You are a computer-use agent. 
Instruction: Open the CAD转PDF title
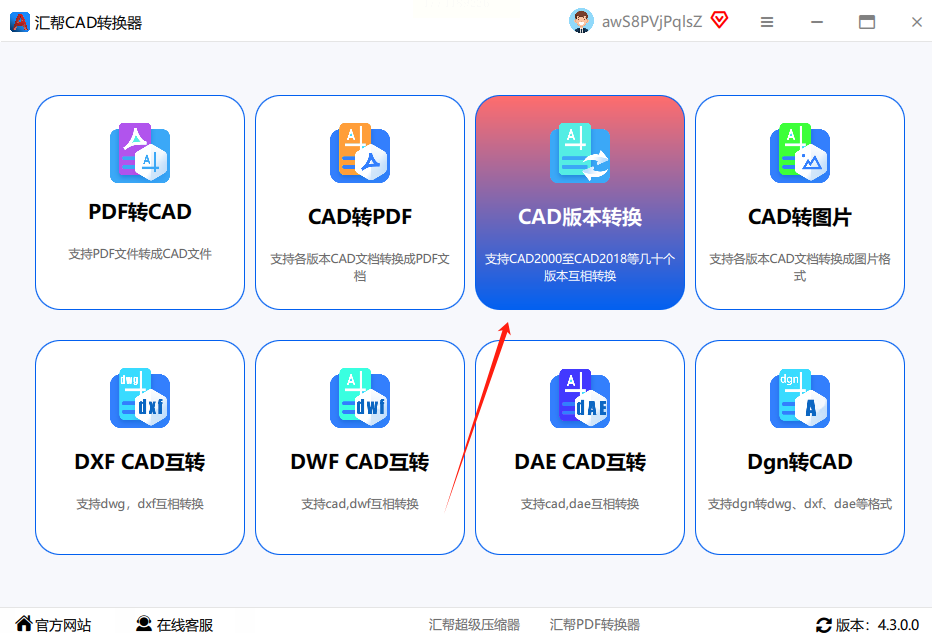[x=360, y=217]
